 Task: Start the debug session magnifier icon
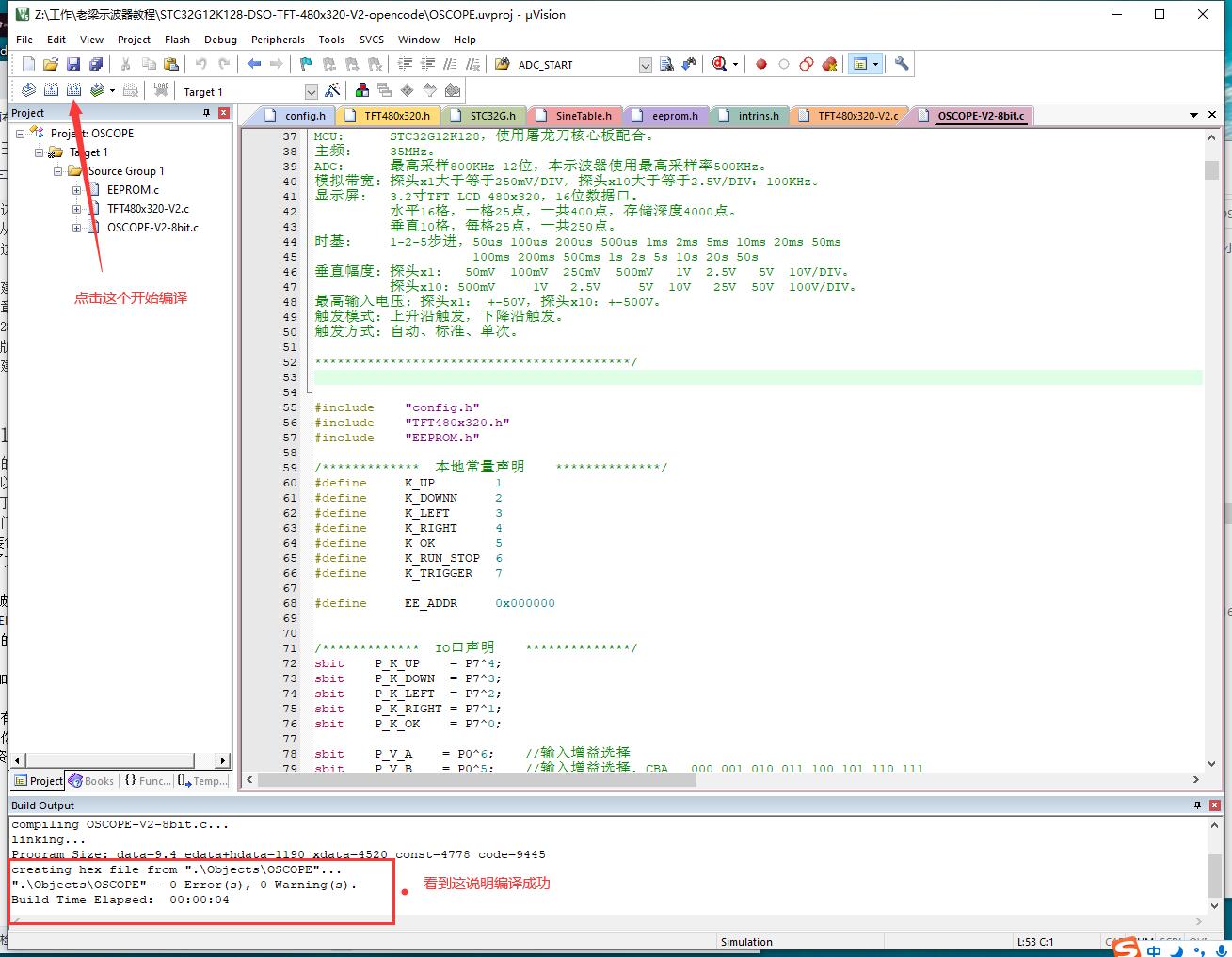tap(720, 64)
